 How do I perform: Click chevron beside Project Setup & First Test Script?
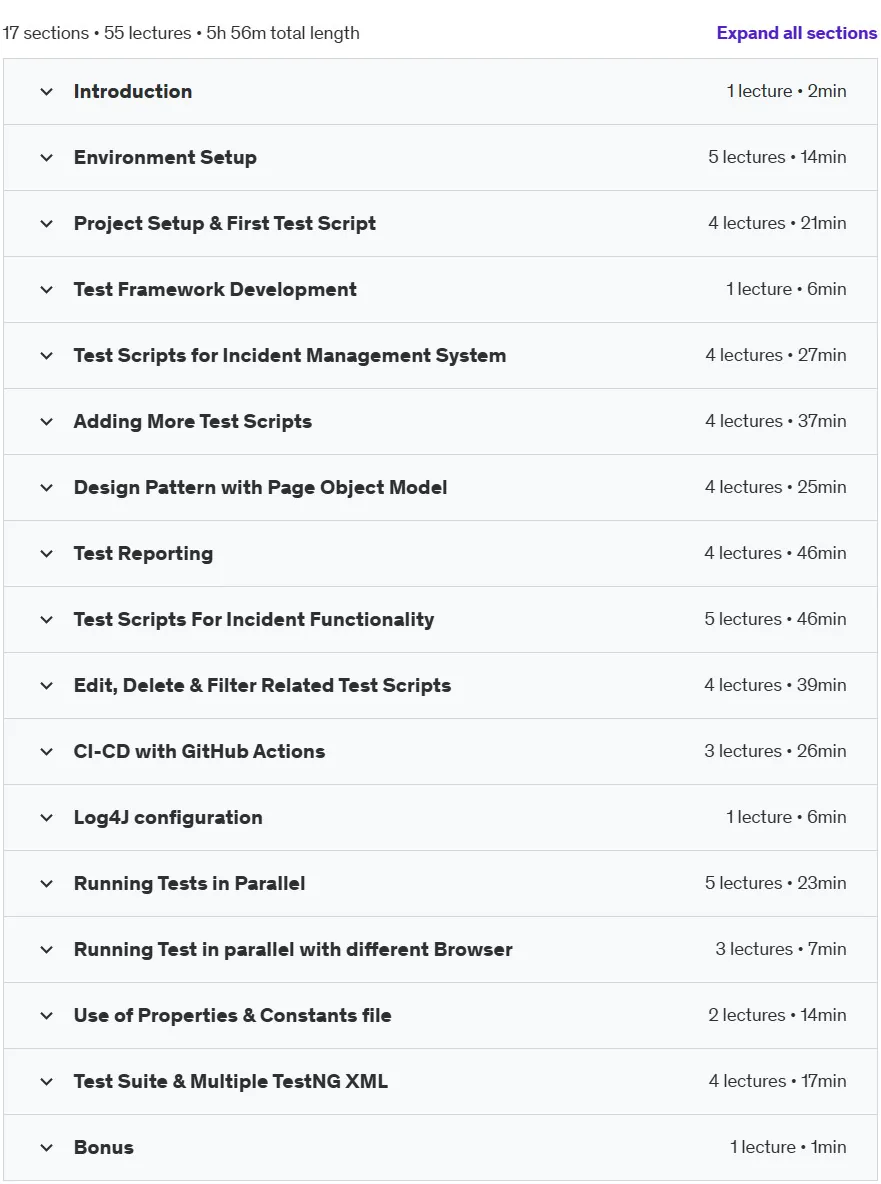point(46,224)
